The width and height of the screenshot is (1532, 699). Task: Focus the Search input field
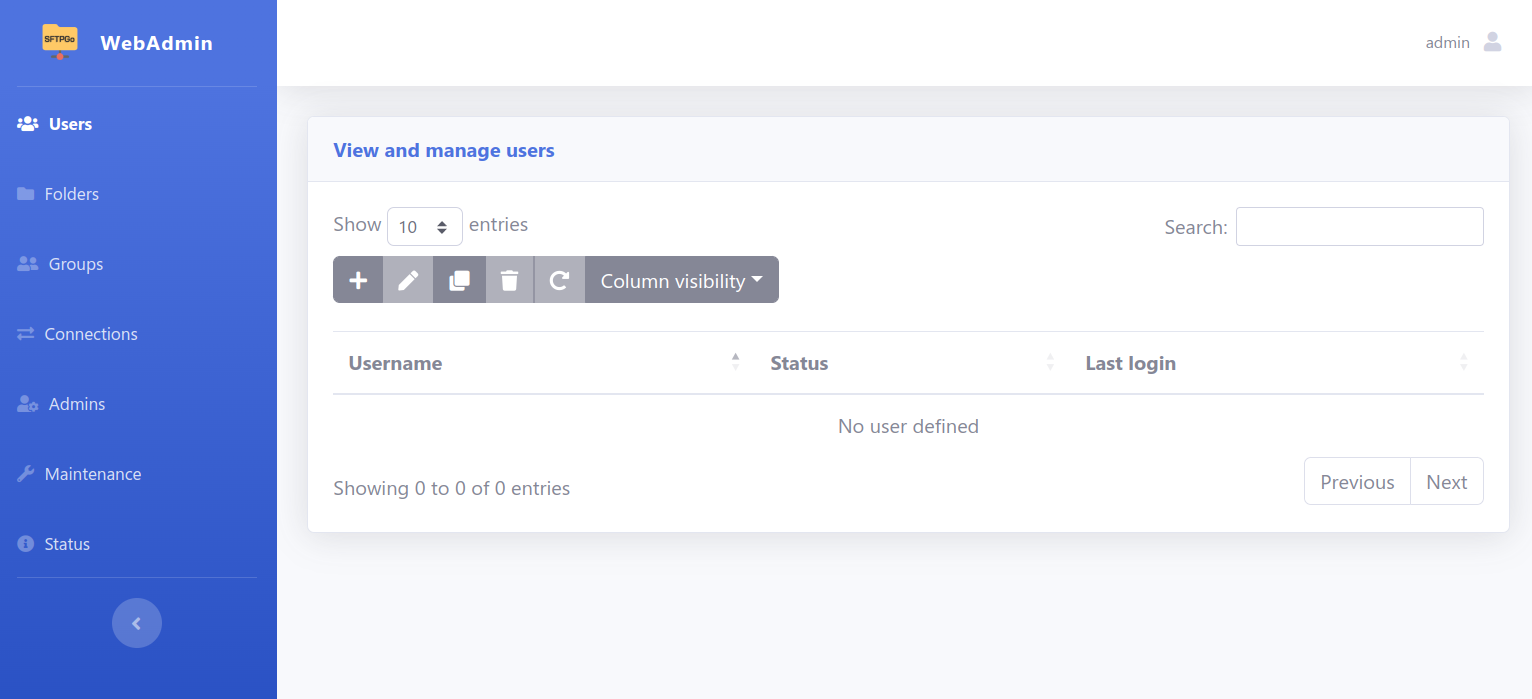1359,226
